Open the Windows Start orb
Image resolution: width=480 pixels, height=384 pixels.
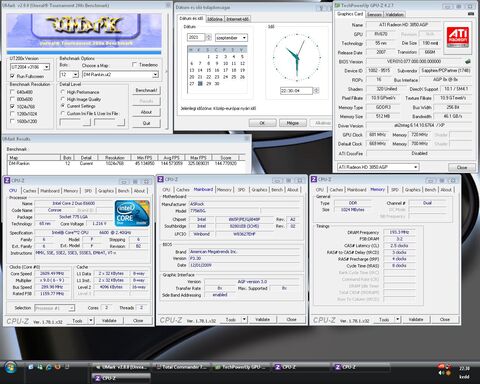11,368
